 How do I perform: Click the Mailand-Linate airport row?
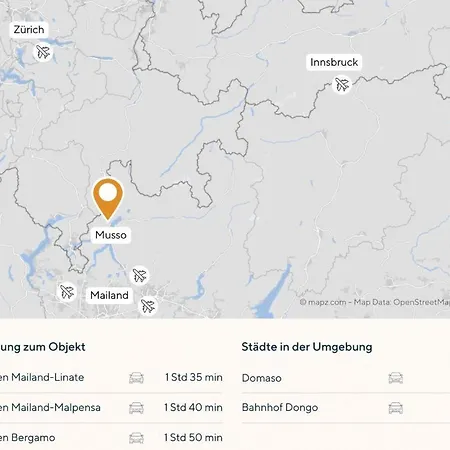(x=111, y=378)
